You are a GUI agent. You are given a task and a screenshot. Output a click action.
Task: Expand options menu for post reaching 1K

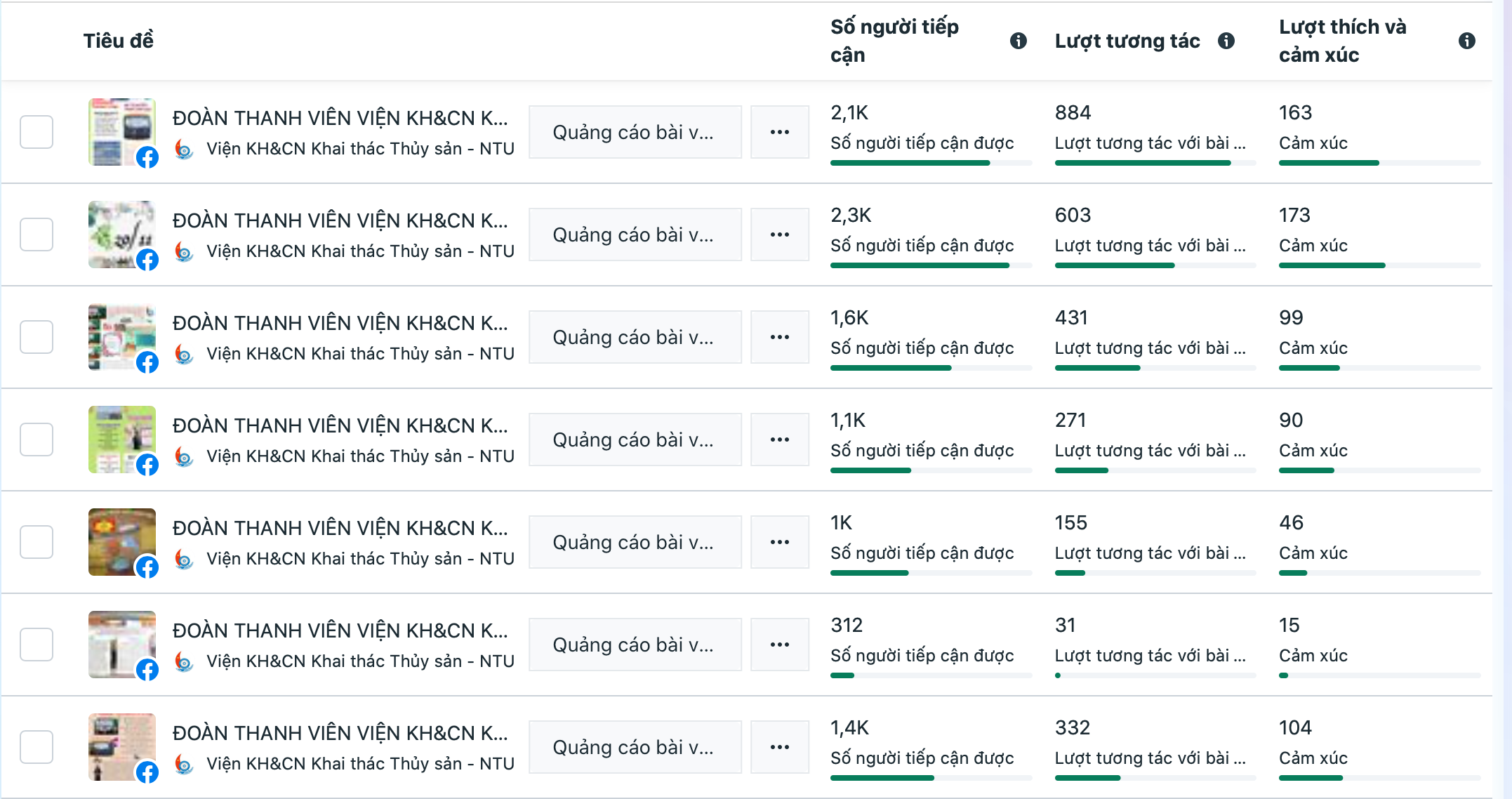tap(779, 542)
